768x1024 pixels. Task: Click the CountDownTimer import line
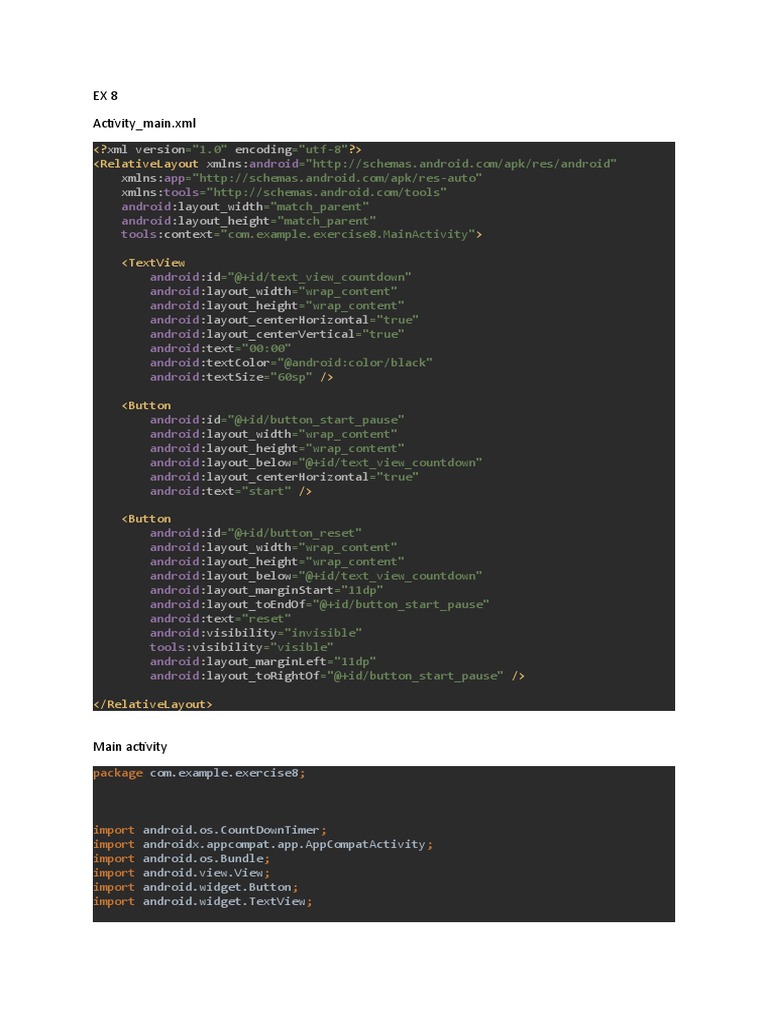tap(209, 830)
